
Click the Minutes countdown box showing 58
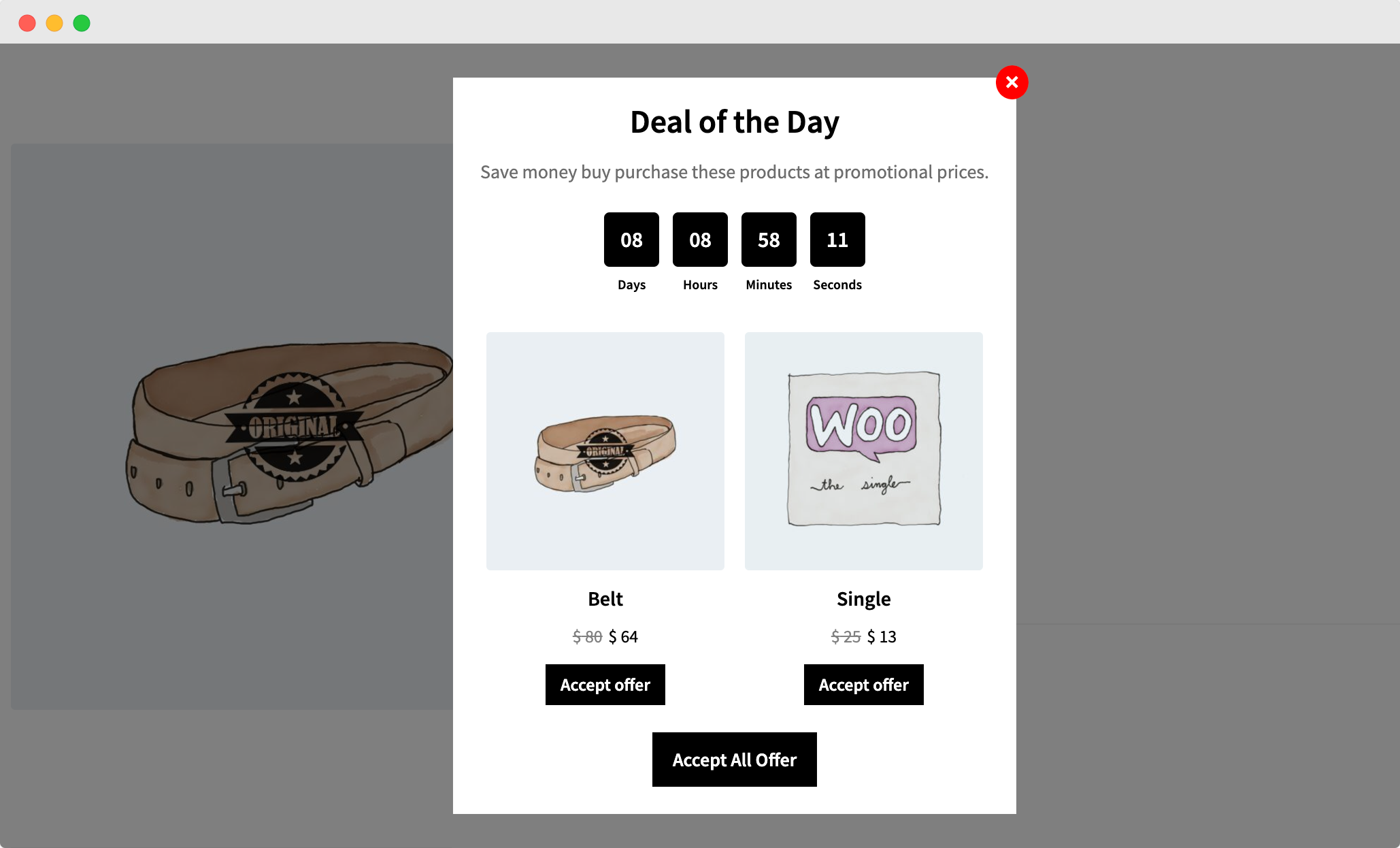[x=769, y=240]
